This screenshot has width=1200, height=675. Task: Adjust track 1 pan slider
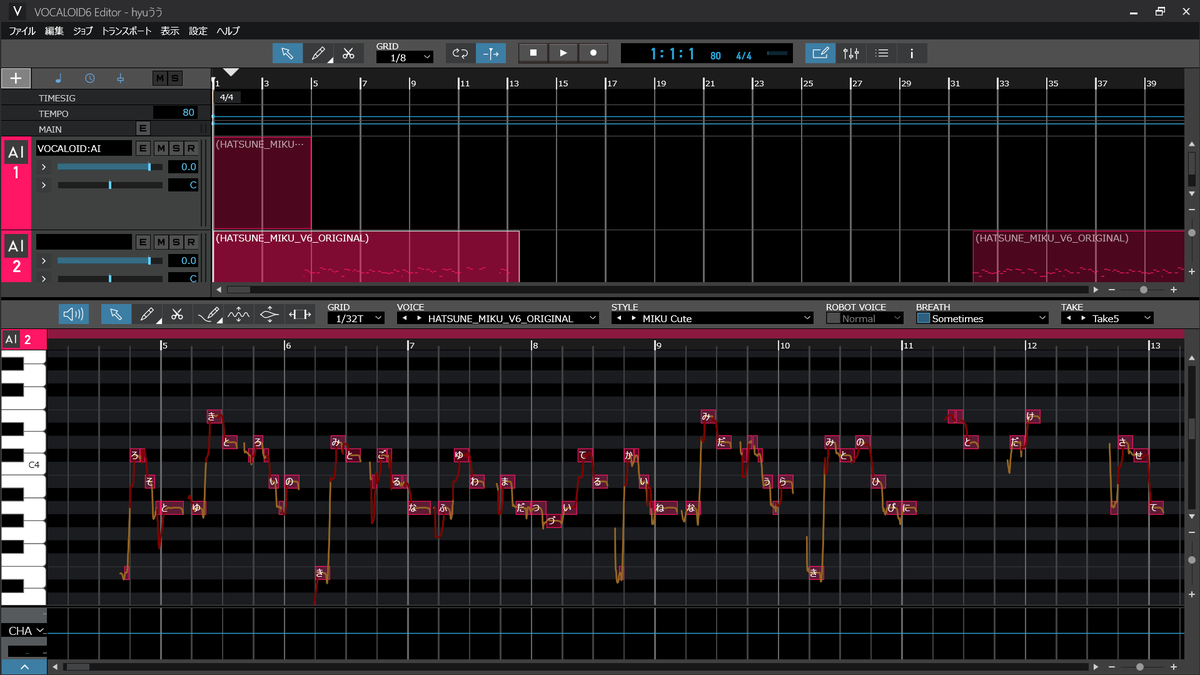coord(109,185)
